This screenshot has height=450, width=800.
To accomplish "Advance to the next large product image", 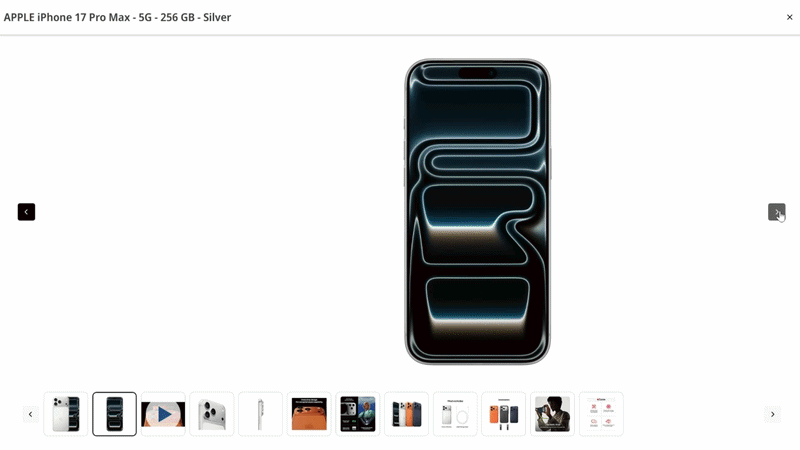I will pyautogui.click(x=777, y=212).
